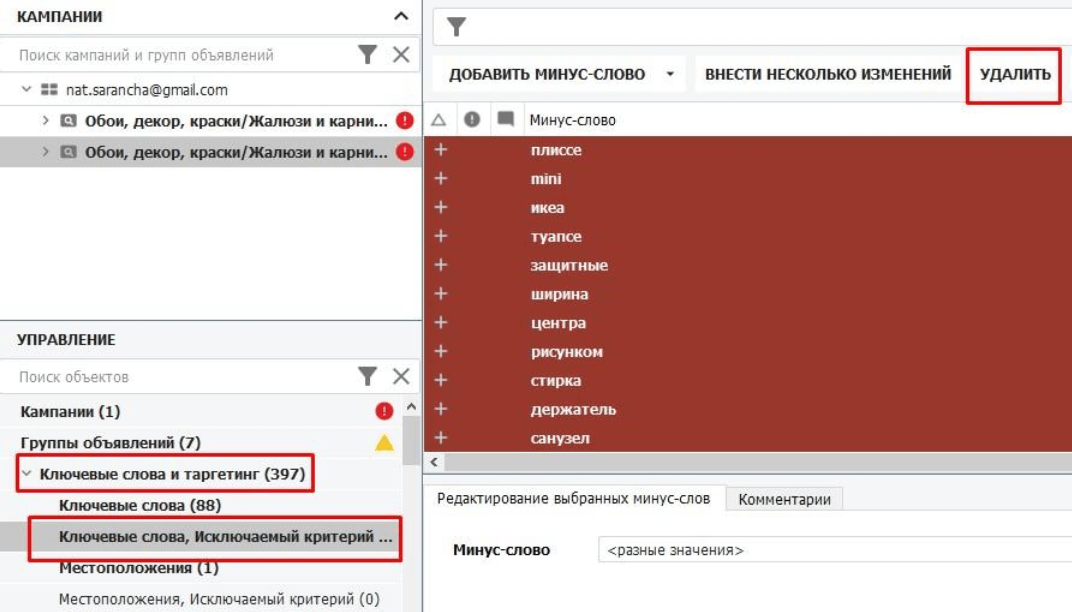This screenshot has height=612, width=1072.
Task: Click Добавить минус-слово button
Action: point(547,74)
